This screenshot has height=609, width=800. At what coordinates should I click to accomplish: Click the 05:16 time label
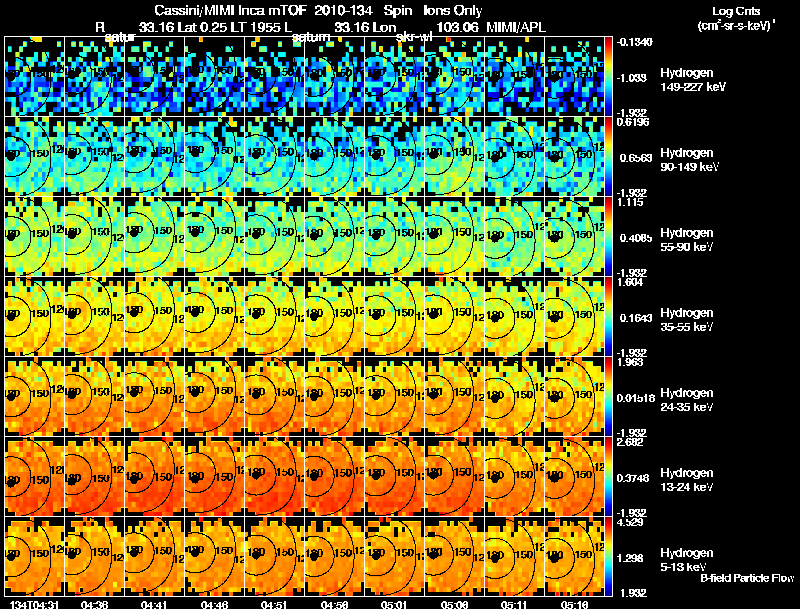coord(574,604)
